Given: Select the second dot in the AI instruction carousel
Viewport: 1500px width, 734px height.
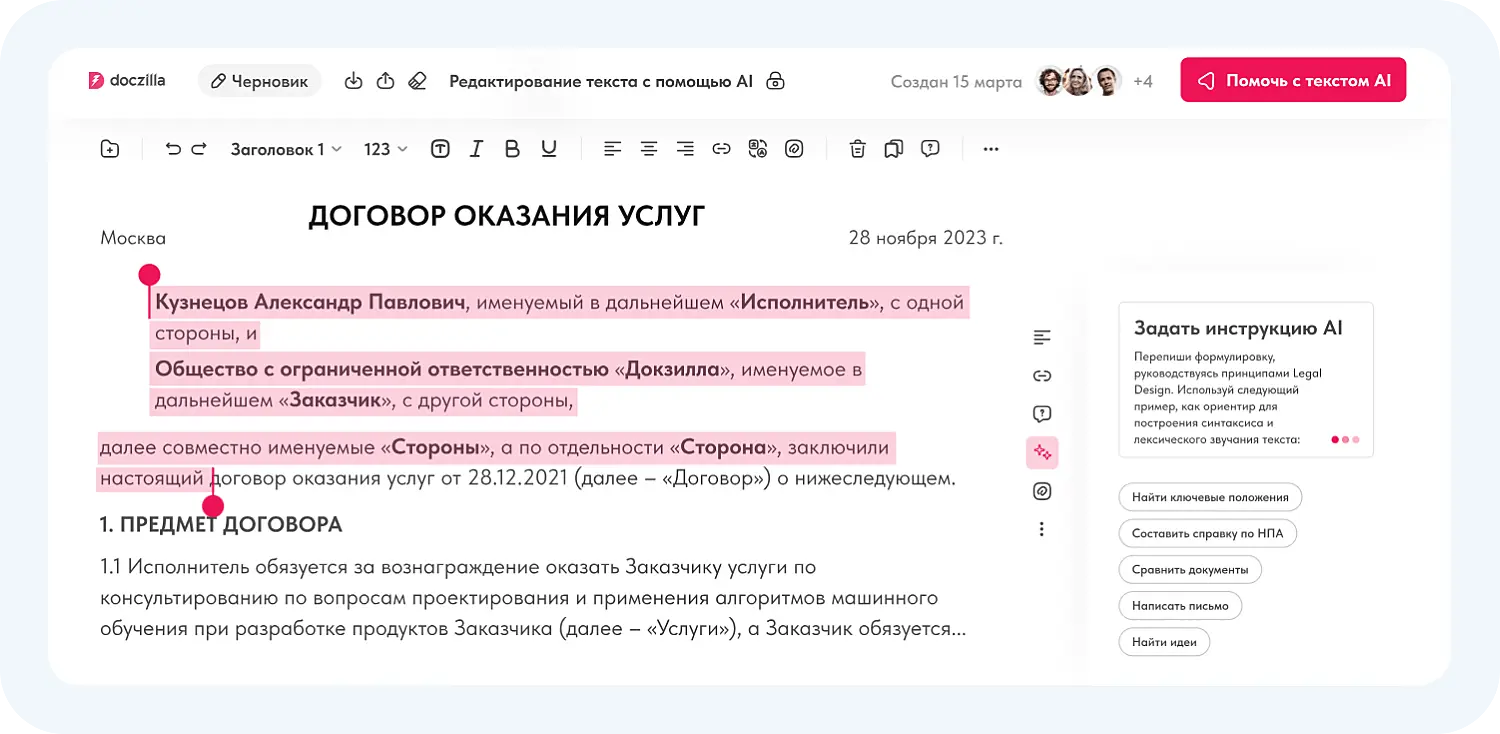Looking at the screenshot, I should click(x=1344, y=438).
